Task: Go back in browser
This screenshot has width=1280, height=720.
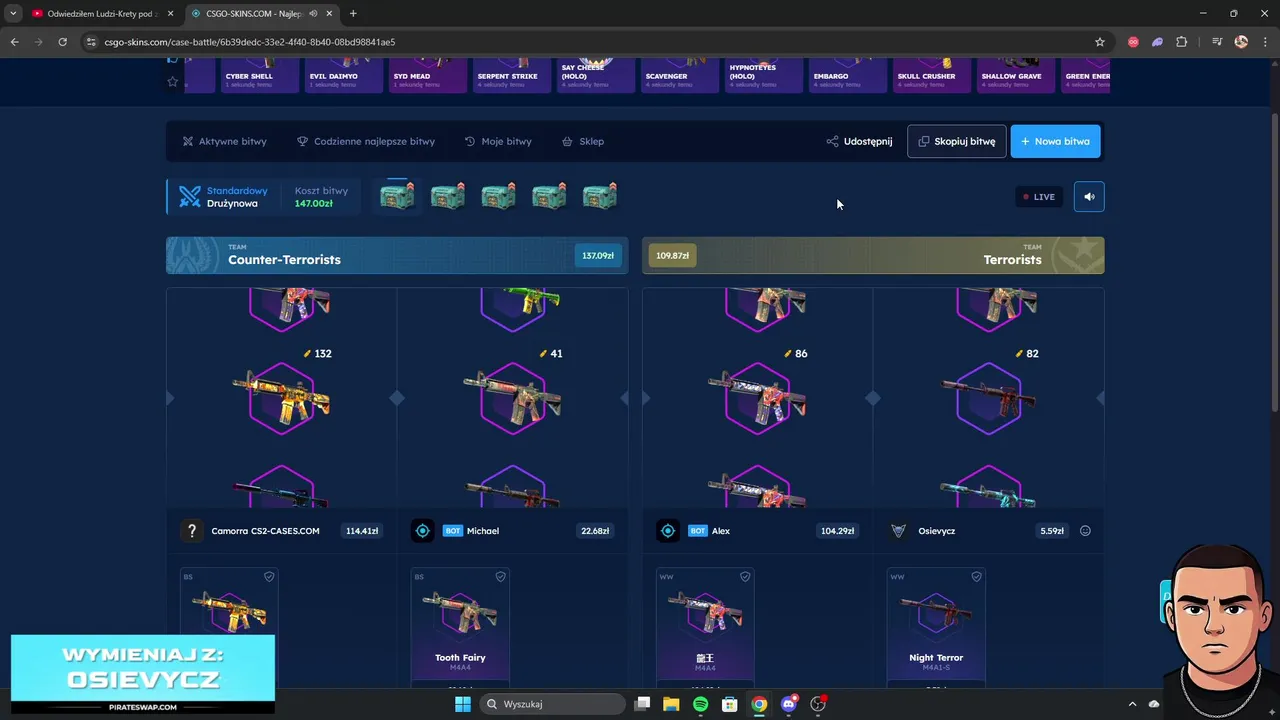Action: (14, 42)
